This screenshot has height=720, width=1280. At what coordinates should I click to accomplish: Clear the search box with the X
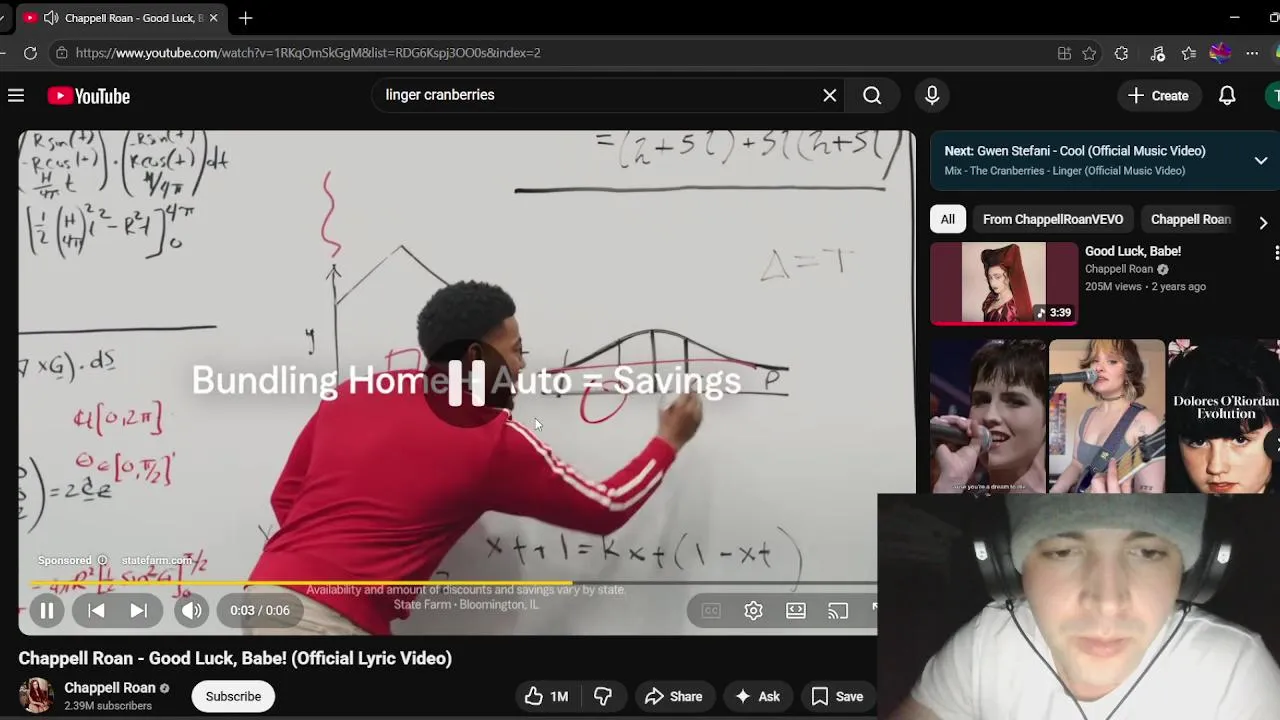coord(829,95)
